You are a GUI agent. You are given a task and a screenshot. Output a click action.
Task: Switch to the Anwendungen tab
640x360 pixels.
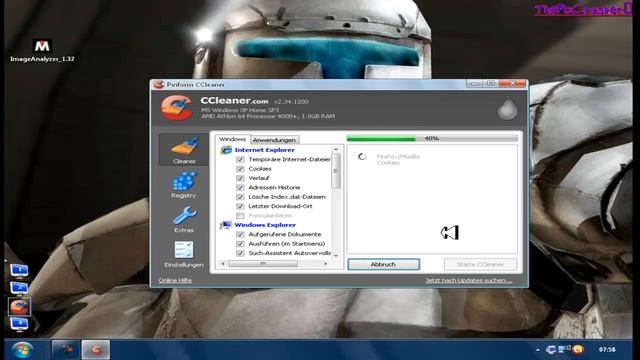[274, 140]
